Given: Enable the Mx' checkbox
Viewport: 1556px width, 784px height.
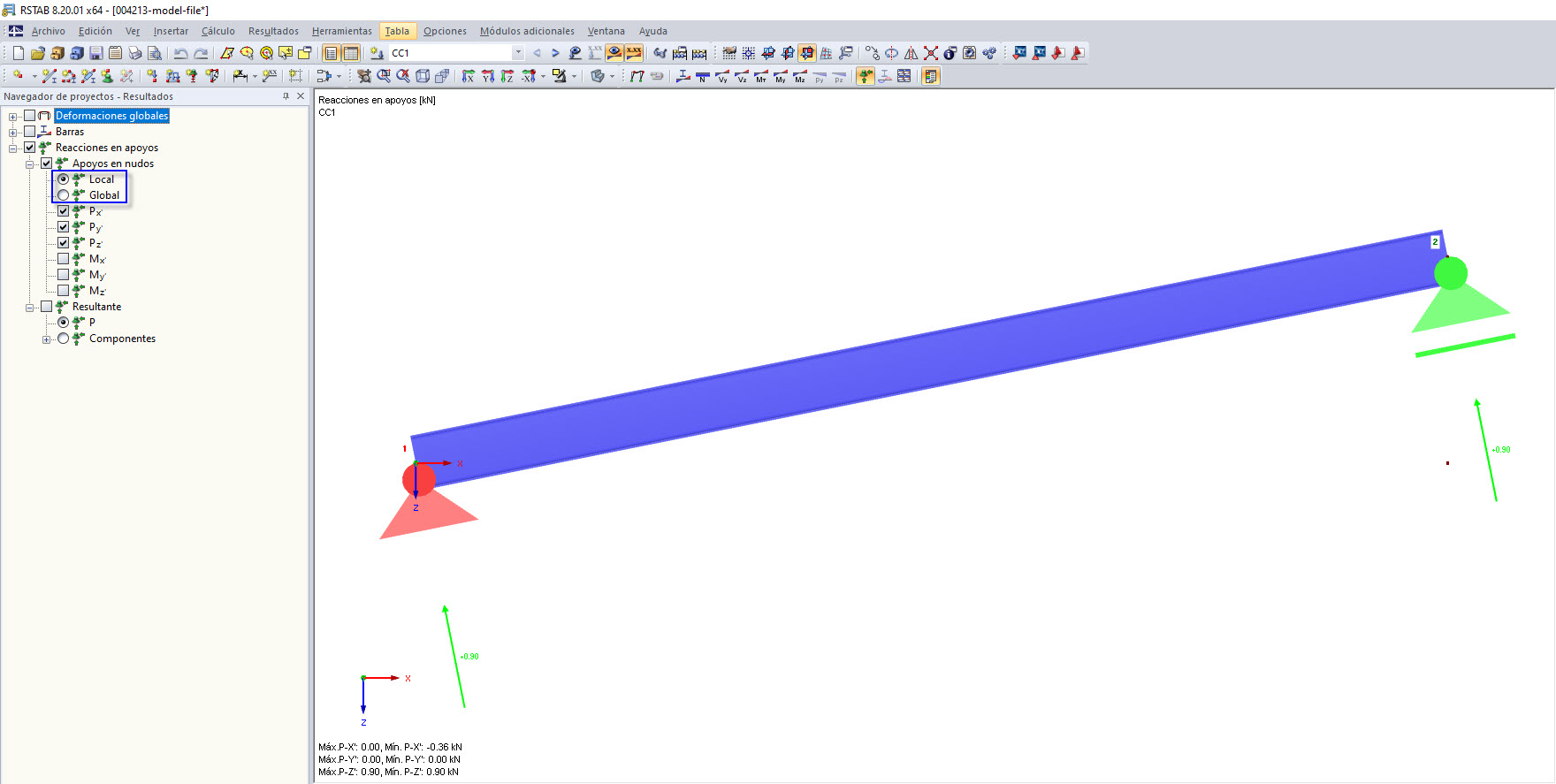Looking at the screenshot, I should pyautogui.click(x=64, y=259).
